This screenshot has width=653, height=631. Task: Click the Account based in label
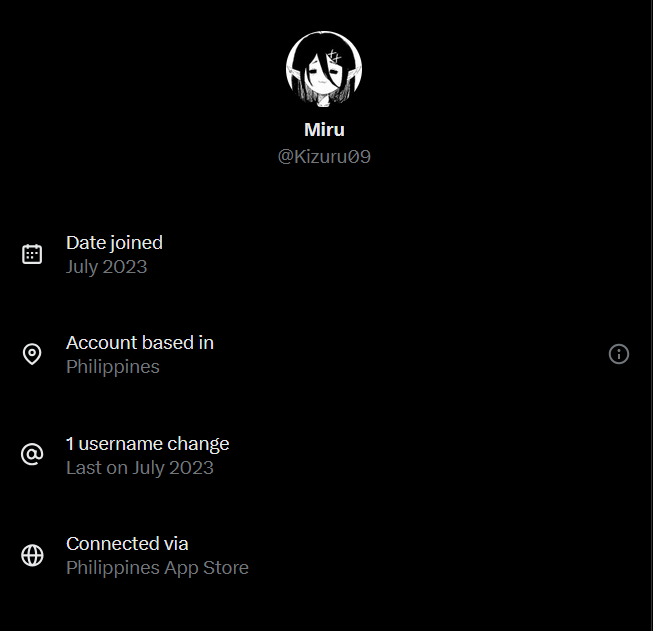tap(140, 343)
